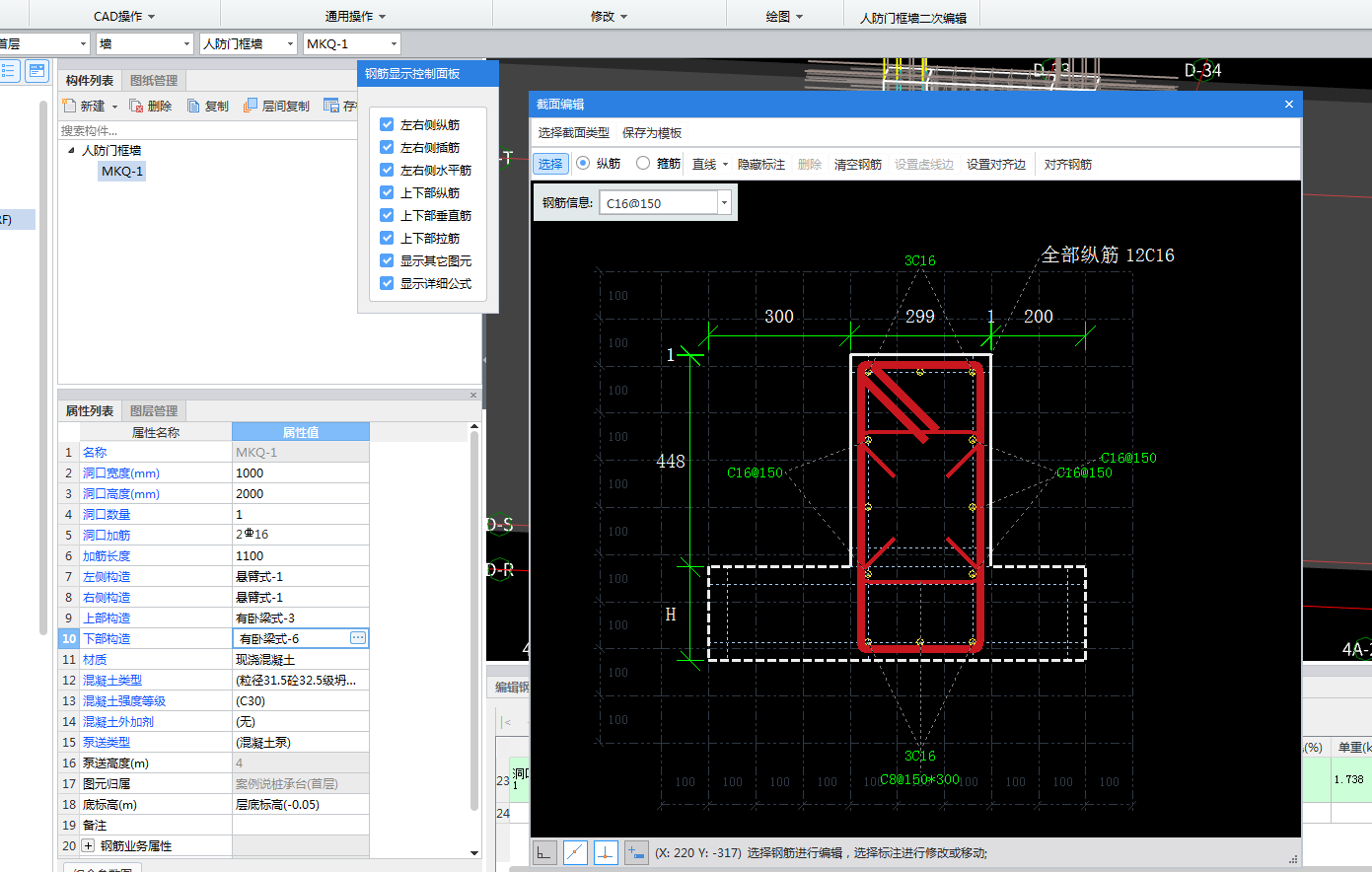Click the list view icon on left sidebar
1372x872 pixels.
(x=9, y=71)
